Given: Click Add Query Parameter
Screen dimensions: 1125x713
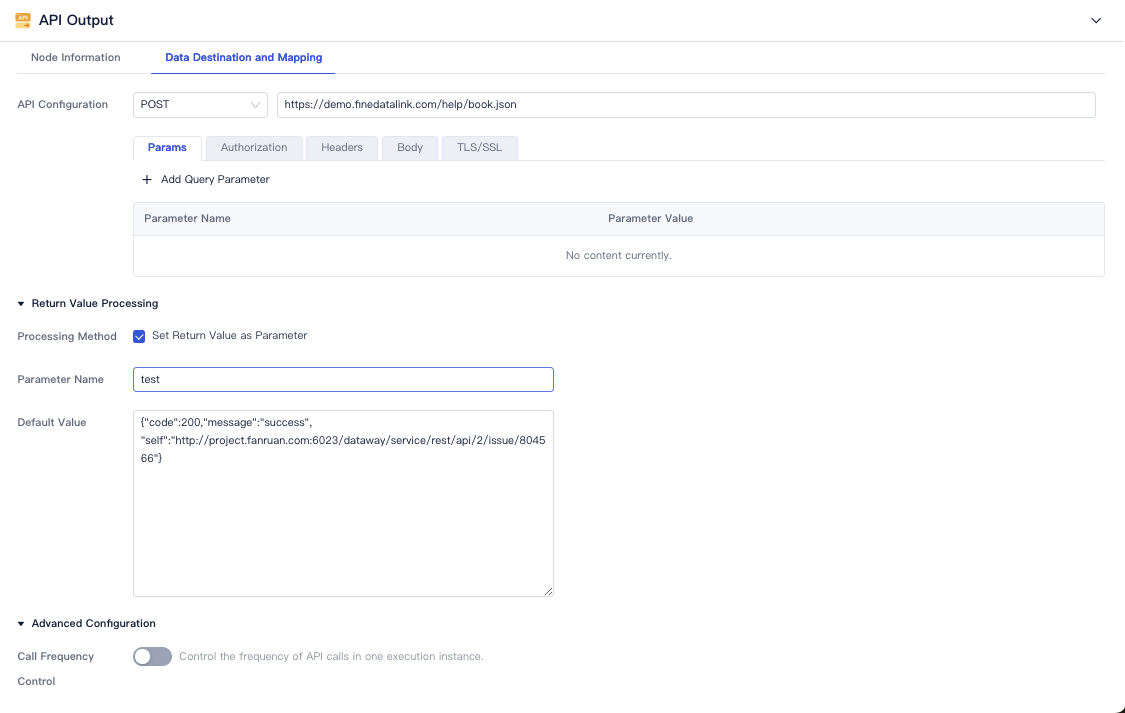Looking at the screenshot, I should point(213,179).
